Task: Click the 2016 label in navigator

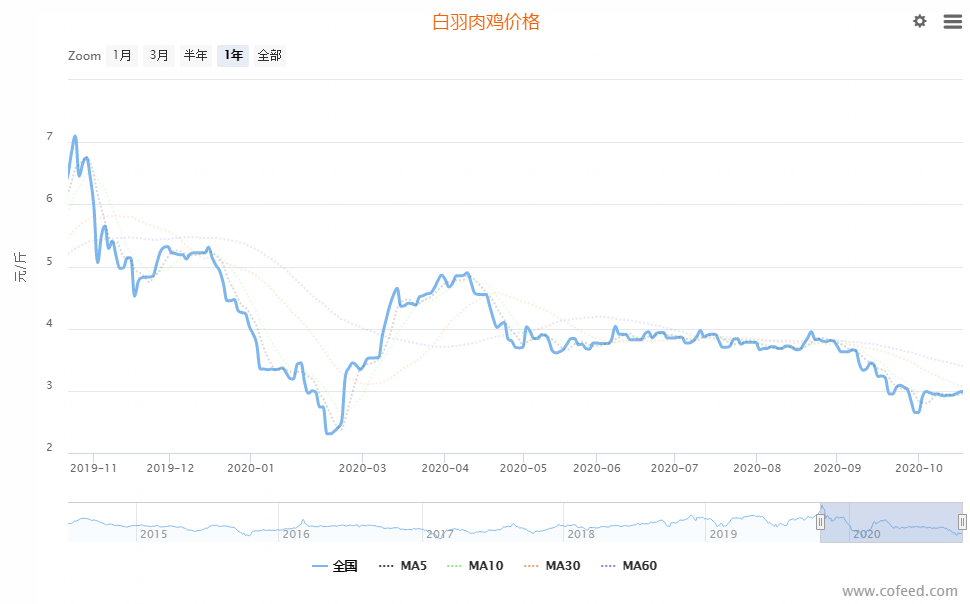Action: pos(296,534)
